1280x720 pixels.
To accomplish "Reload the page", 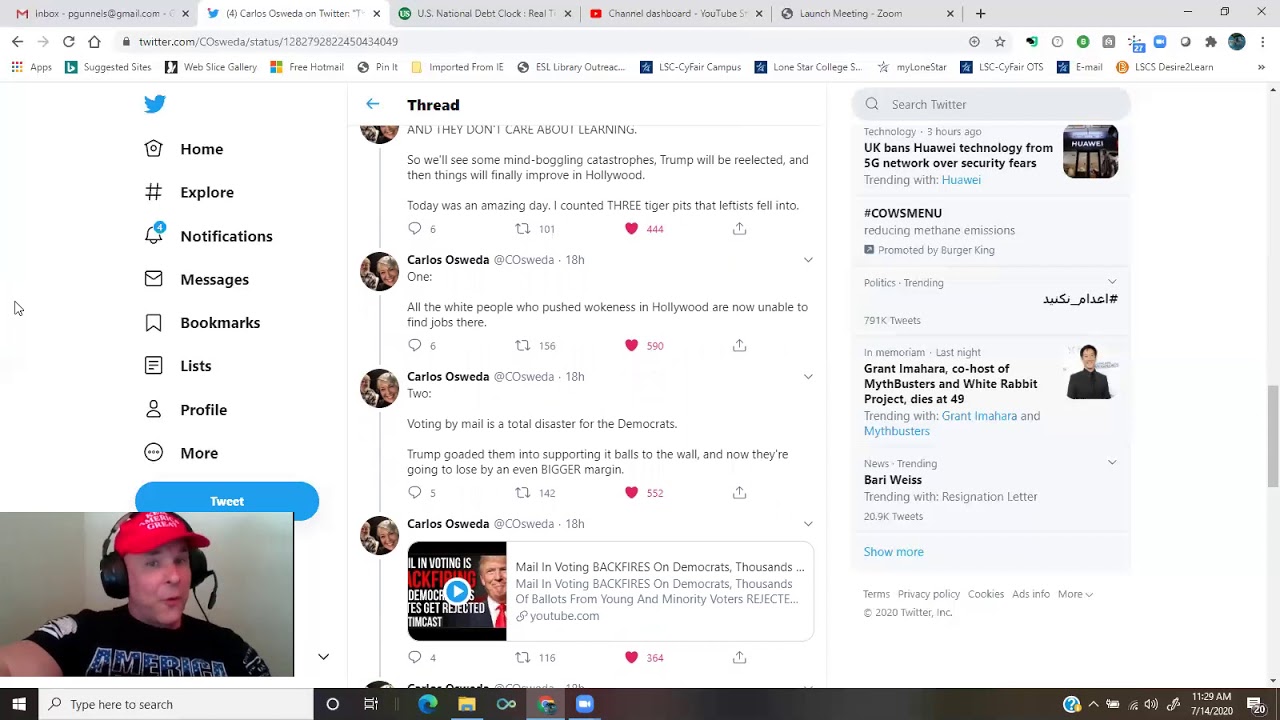I will 68,42.
